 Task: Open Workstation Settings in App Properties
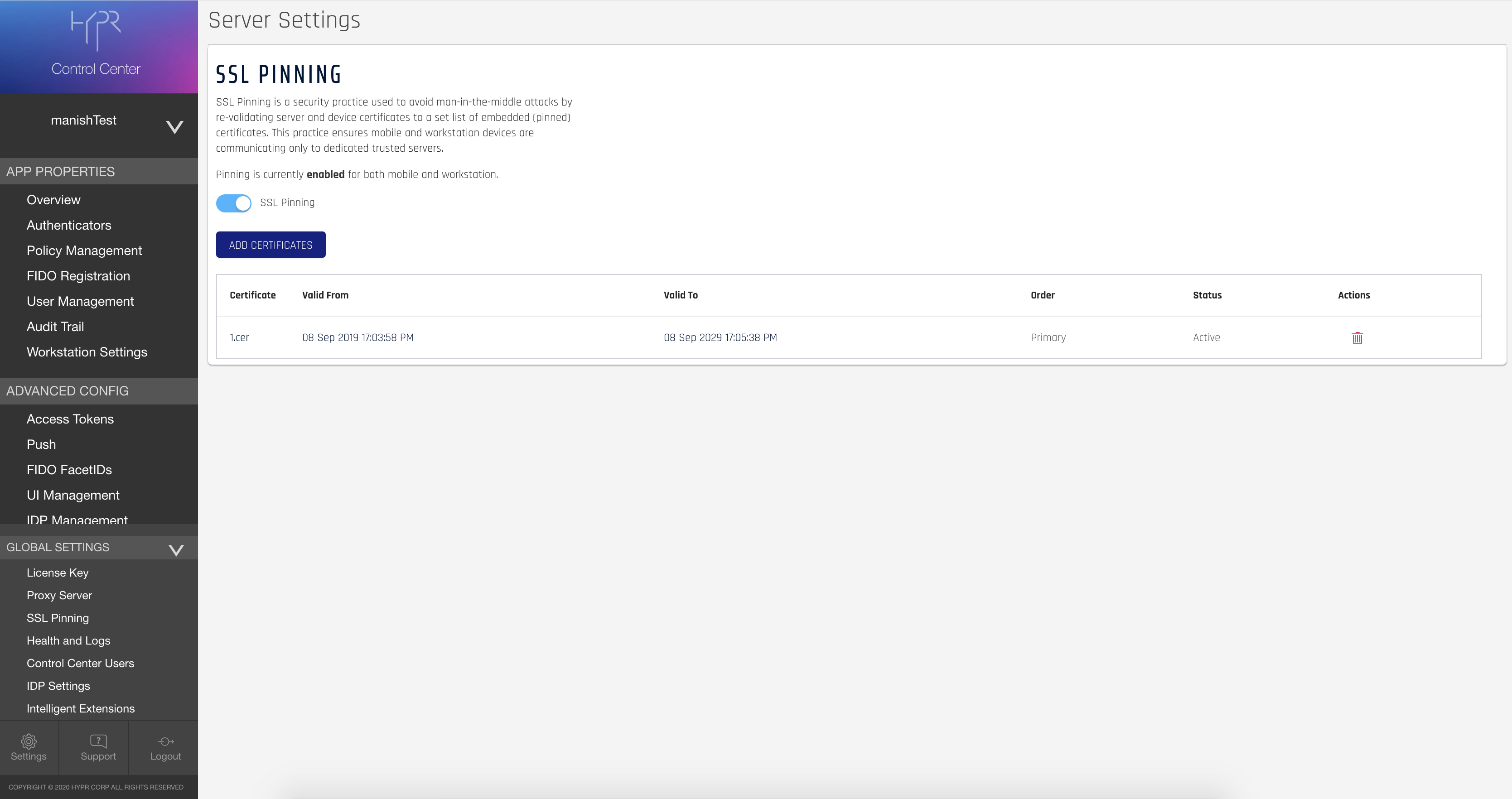[87, 352]
